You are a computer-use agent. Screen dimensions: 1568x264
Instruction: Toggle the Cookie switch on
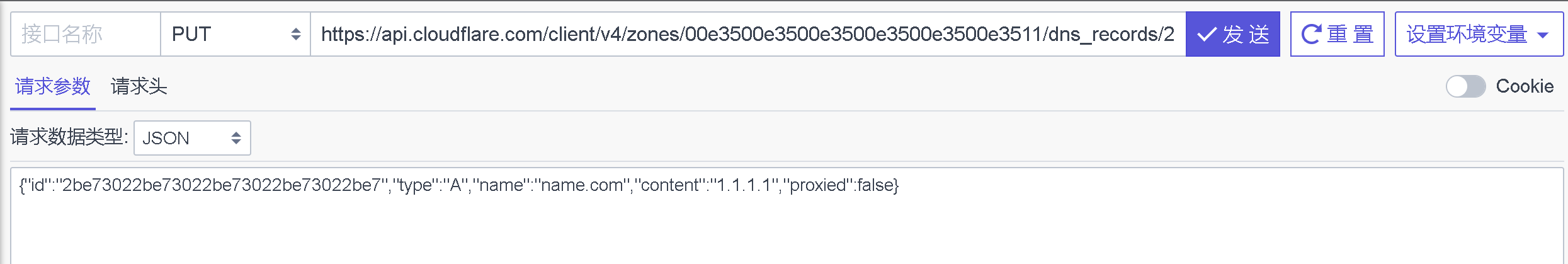point(1465,86)
